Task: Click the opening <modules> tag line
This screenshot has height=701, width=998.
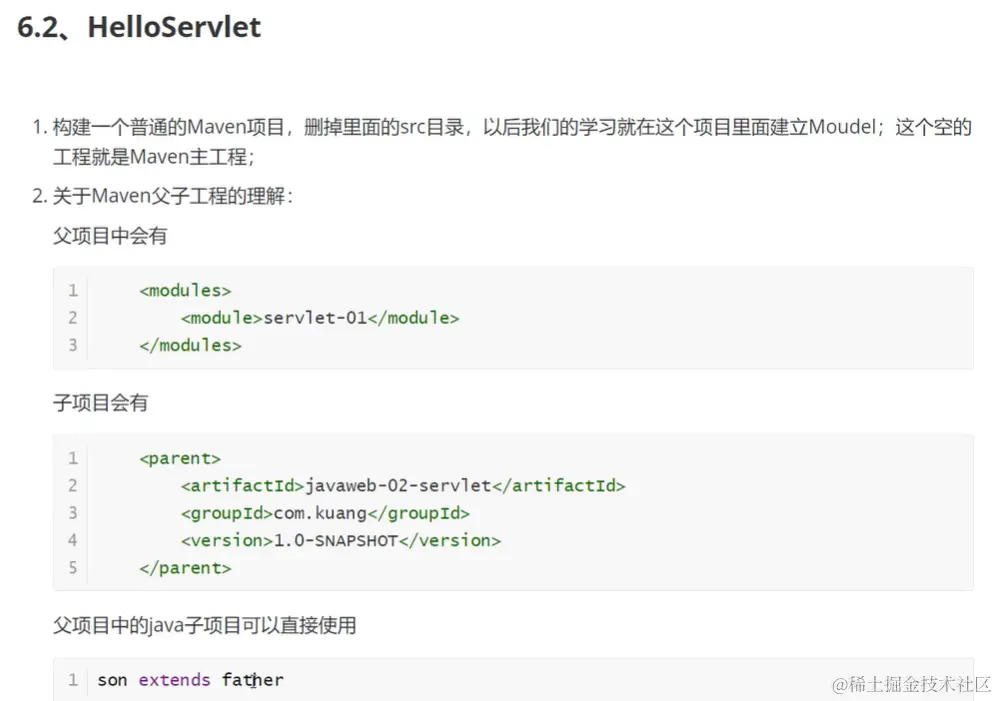Action: click(185, 290)
